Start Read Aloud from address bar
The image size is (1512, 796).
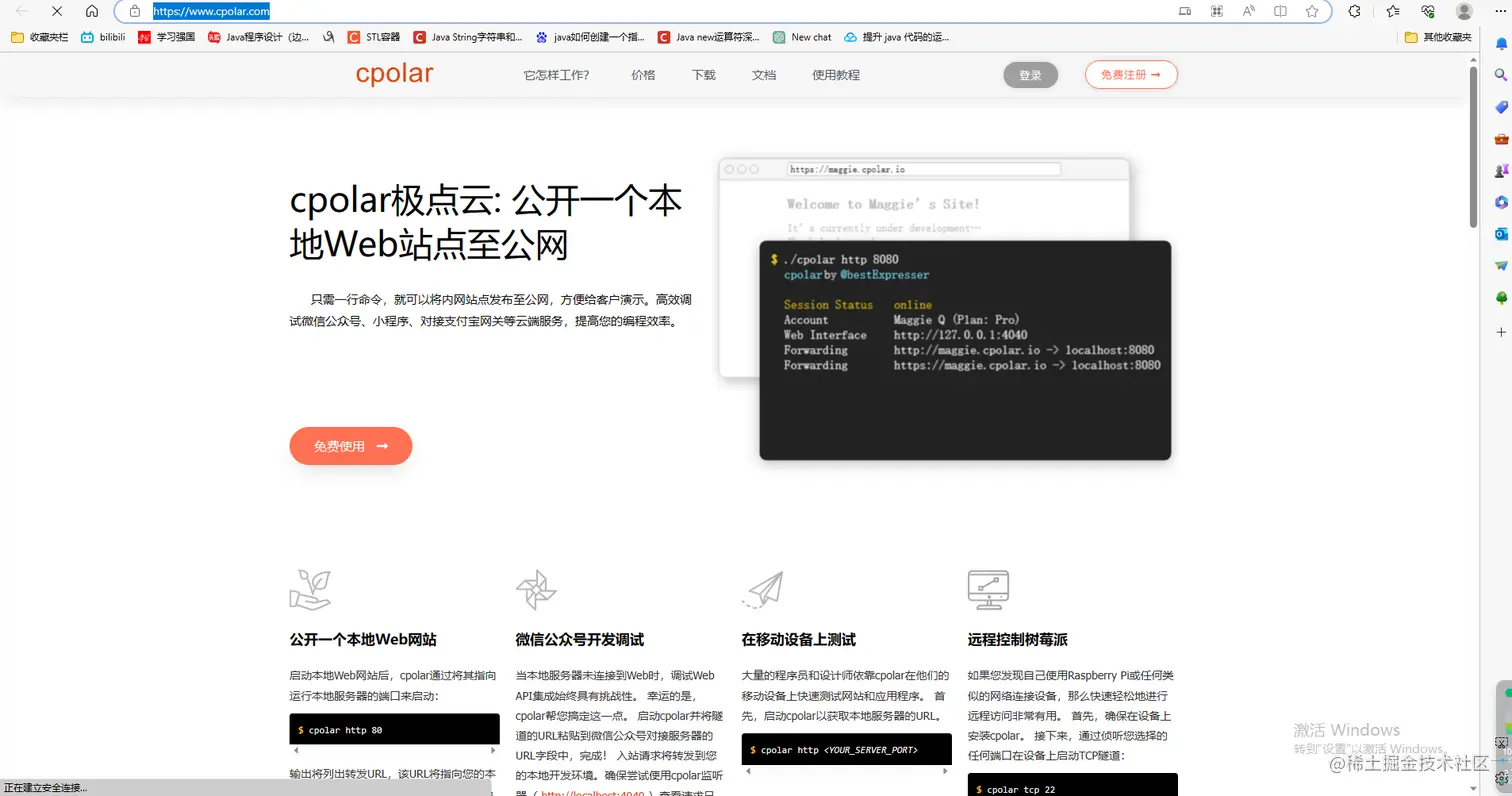(x=1249, y=11)
